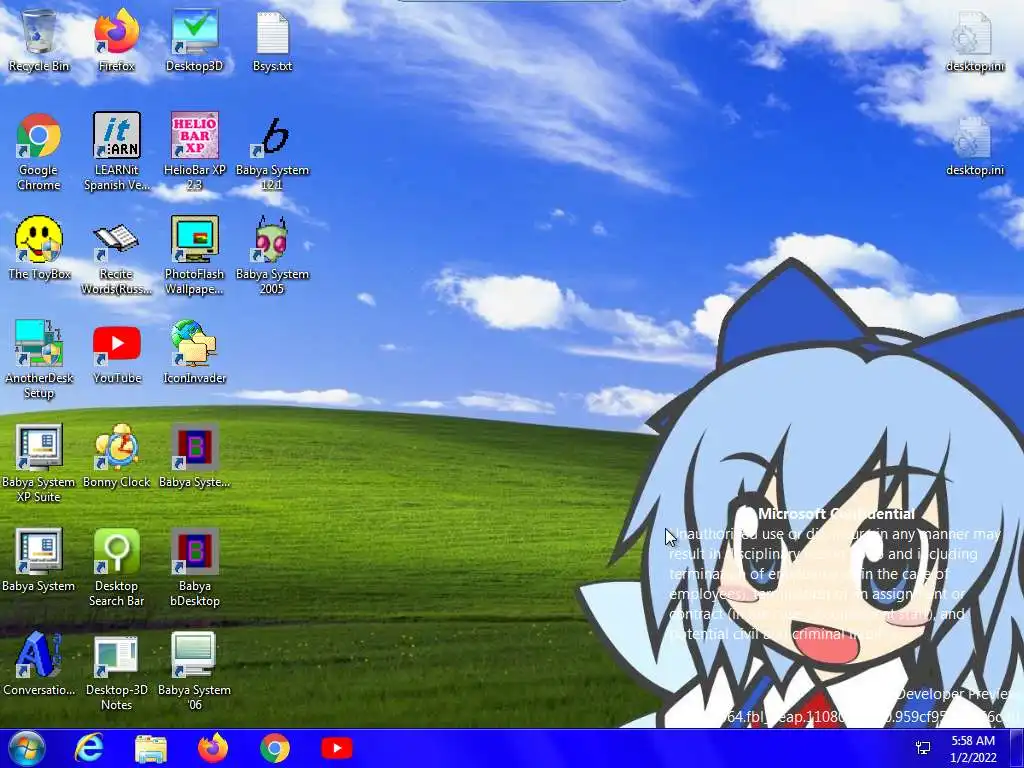Image resolution: width=1024 pixels, height=768 pixels.
Task: Select the Bsys.txt file icon
Action: click(272, 40)
